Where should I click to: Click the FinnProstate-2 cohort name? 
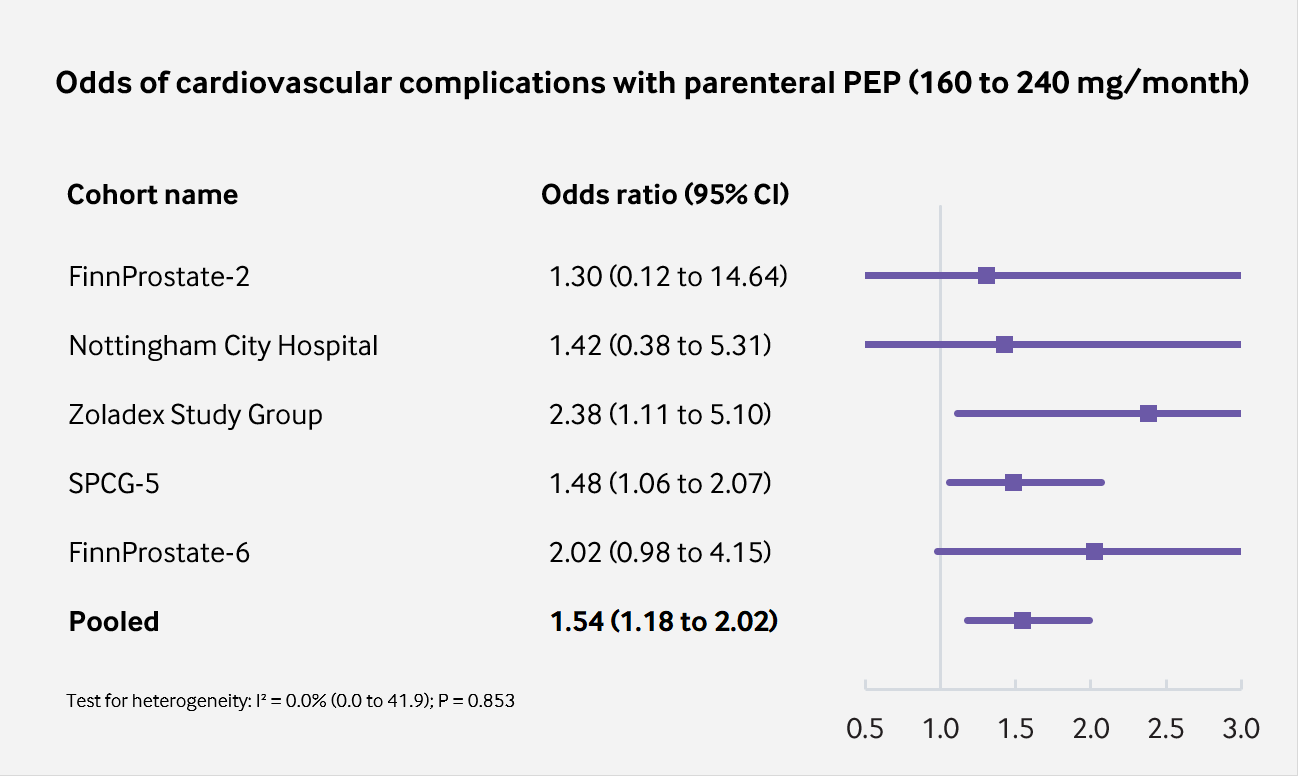[159, 276]
